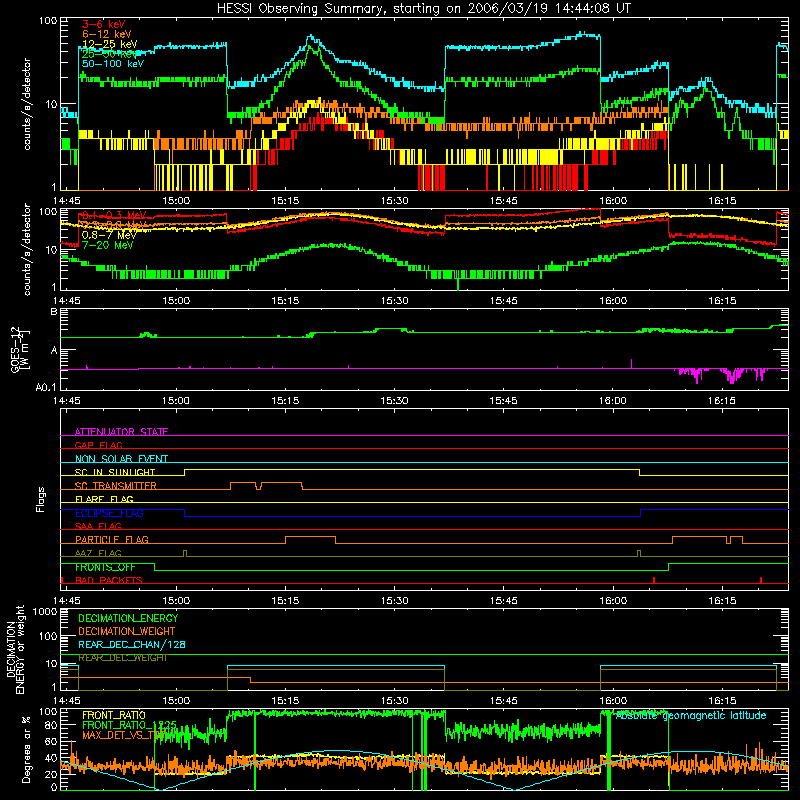Click the SAA_FLAG label
800x800 pixels.
tap(98, 526)
